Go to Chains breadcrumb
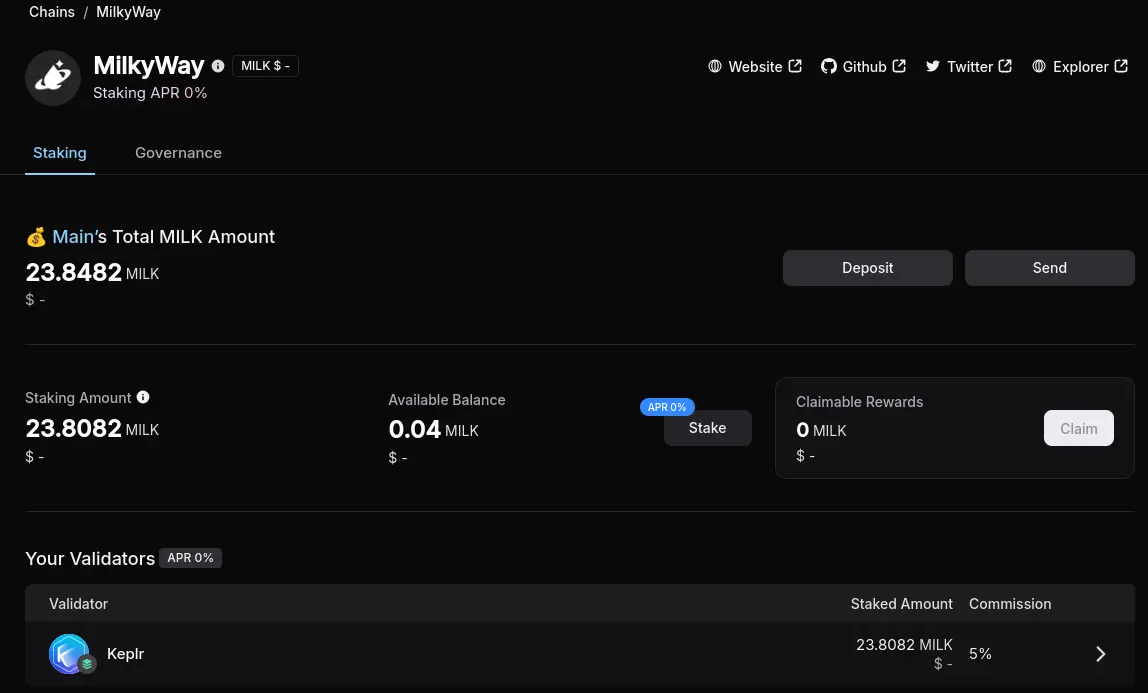Image resolution: width=1148 pixels, height=693 pixels. (52, 12)
